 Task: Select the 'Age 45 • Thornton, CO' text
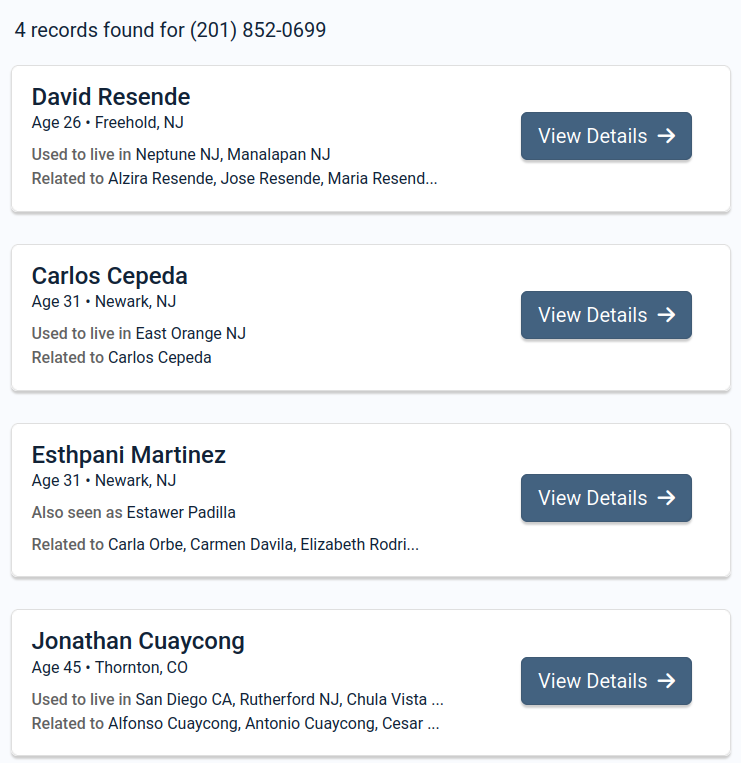pyautogui.click(x=110, y=667)
